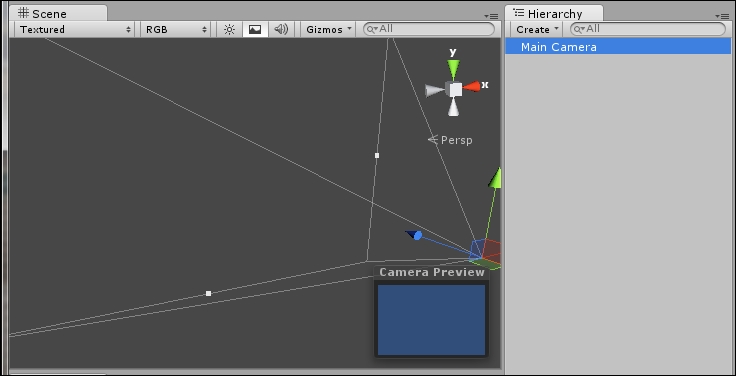Open the RGB render mode dropdown
Screen dimensions: 736x376
[x=175, y=29]
